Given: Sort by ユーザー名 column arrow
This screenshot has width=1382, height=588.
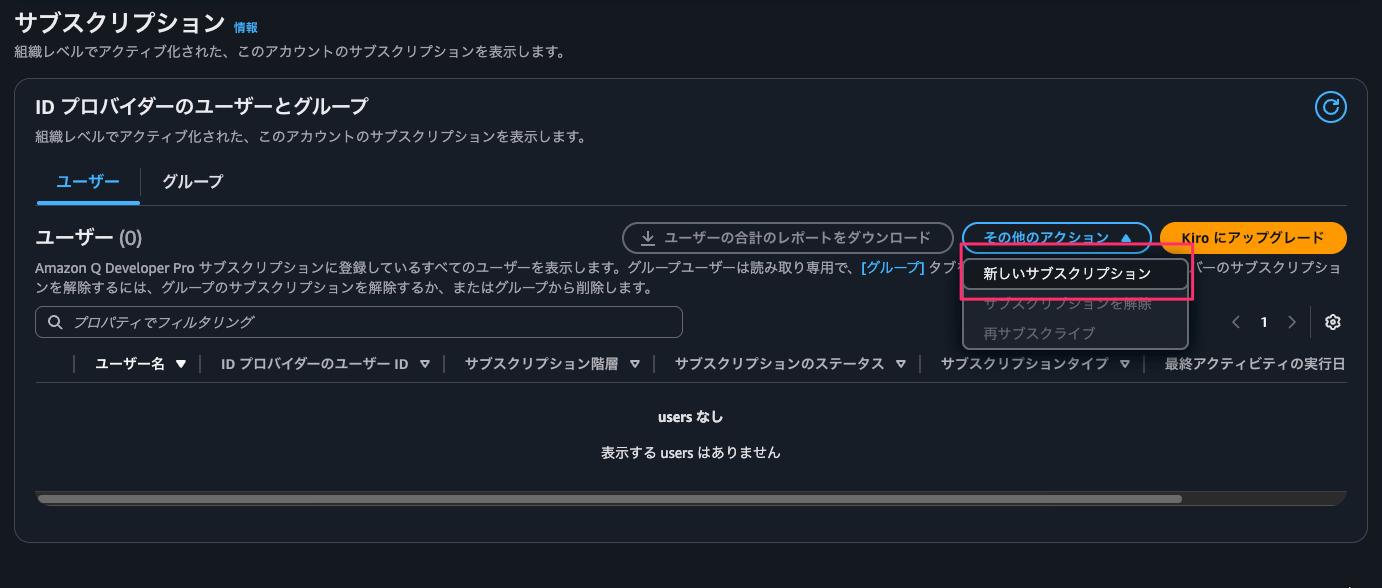Looking at the screenshot, I should [x=181, y=364].
